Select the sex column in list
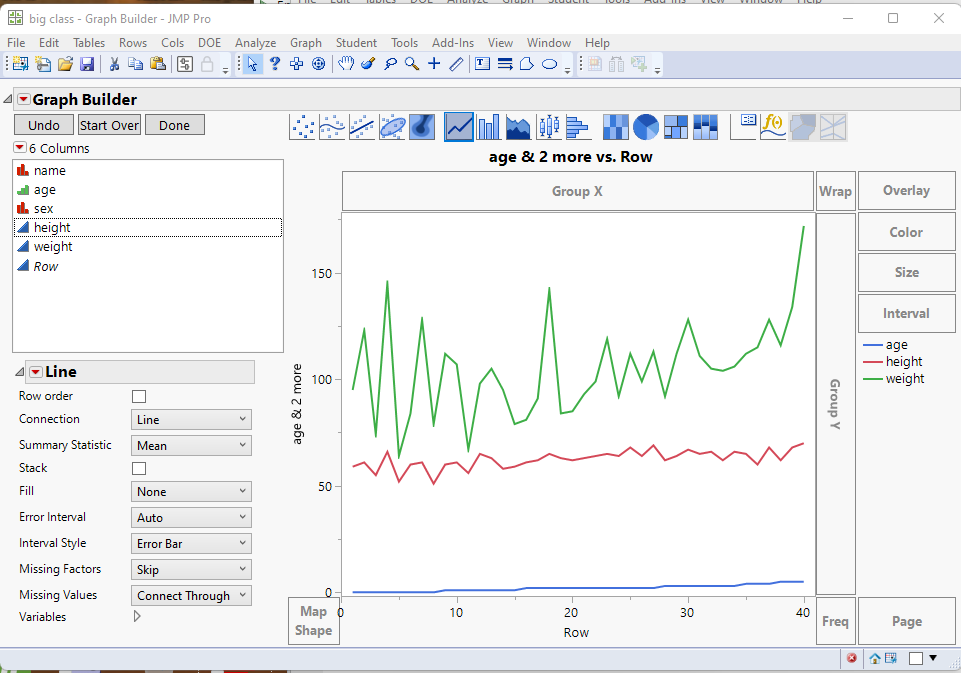Screen dimensions: 961x673 tap(148, 208)
